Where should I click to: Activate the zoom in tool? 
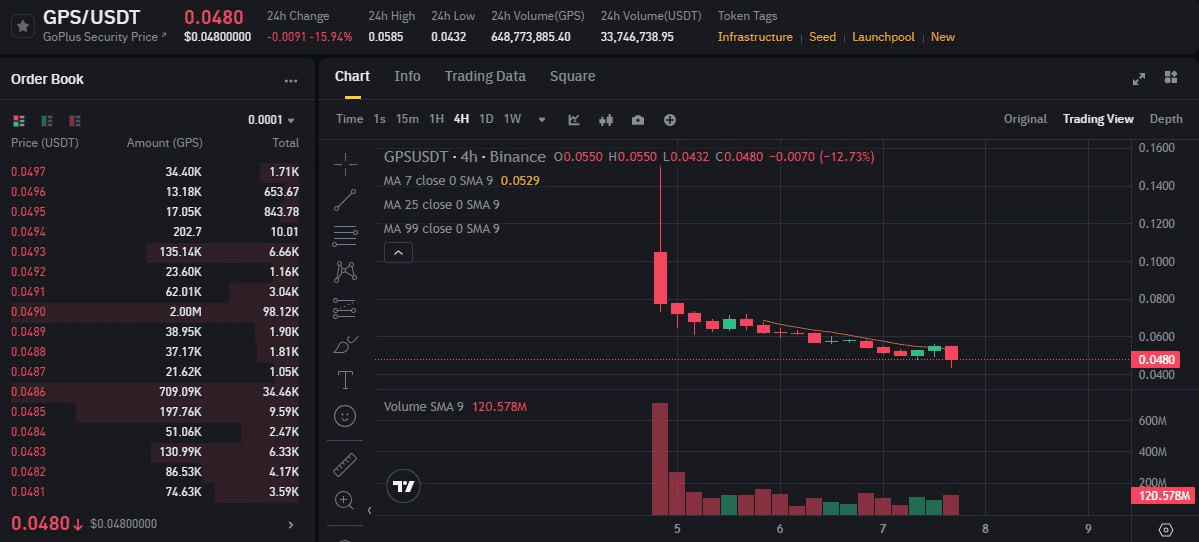(x=346, y=501)
